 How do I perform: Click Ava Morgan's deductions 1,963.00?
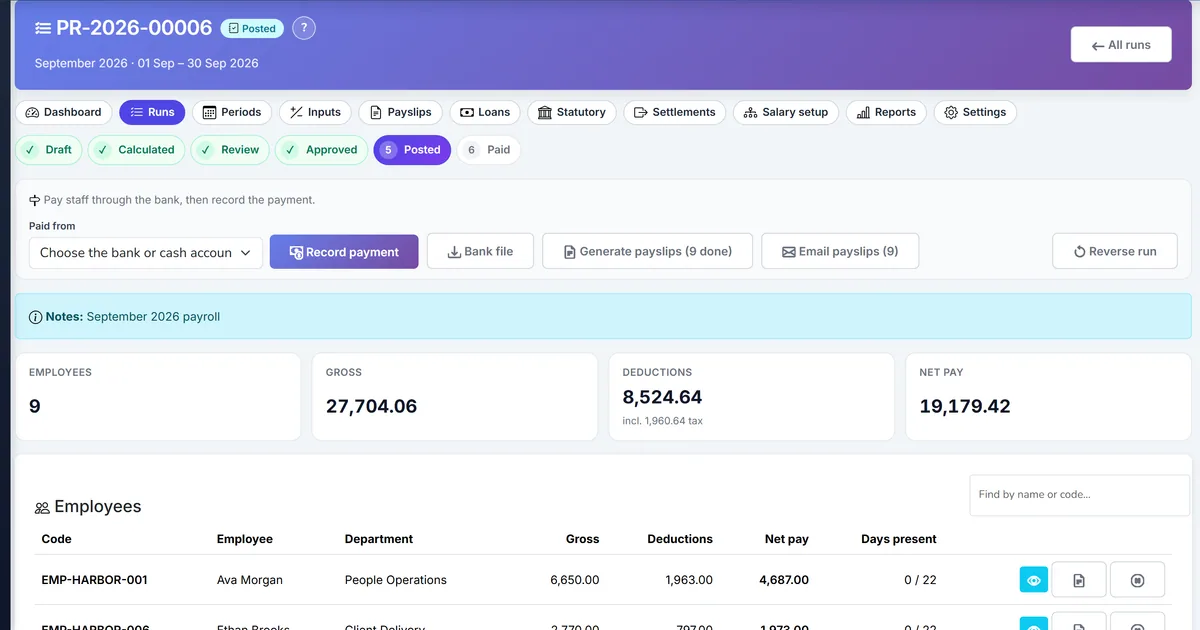[689, 580]
